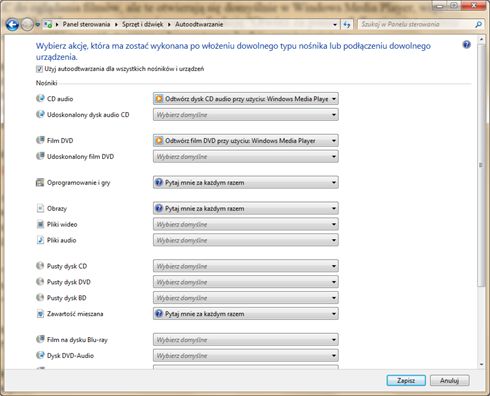Click the Udoskonalony dysk audio CD icon

pyautogui.click(x=40, y=114)
